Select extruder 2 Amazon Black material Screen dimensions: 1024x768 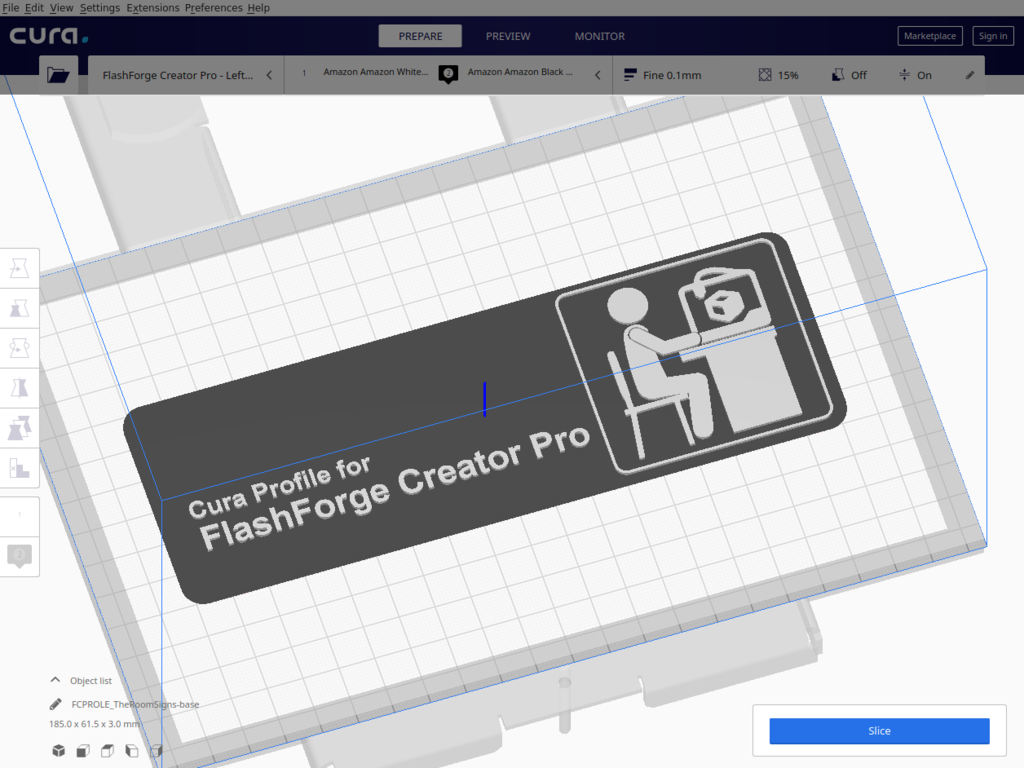[x=519, y=72]
